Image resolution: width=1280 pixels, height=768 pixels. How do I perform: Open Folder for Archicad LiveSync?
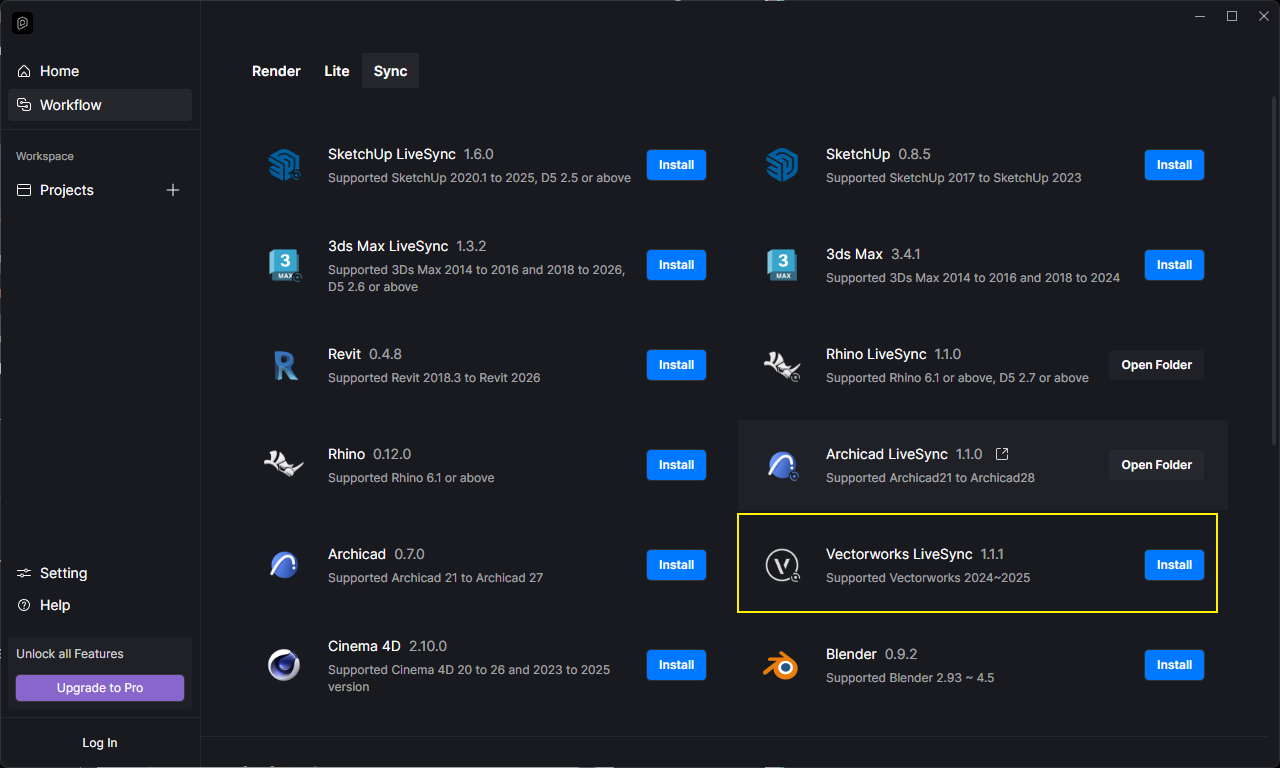point(1156,465)
